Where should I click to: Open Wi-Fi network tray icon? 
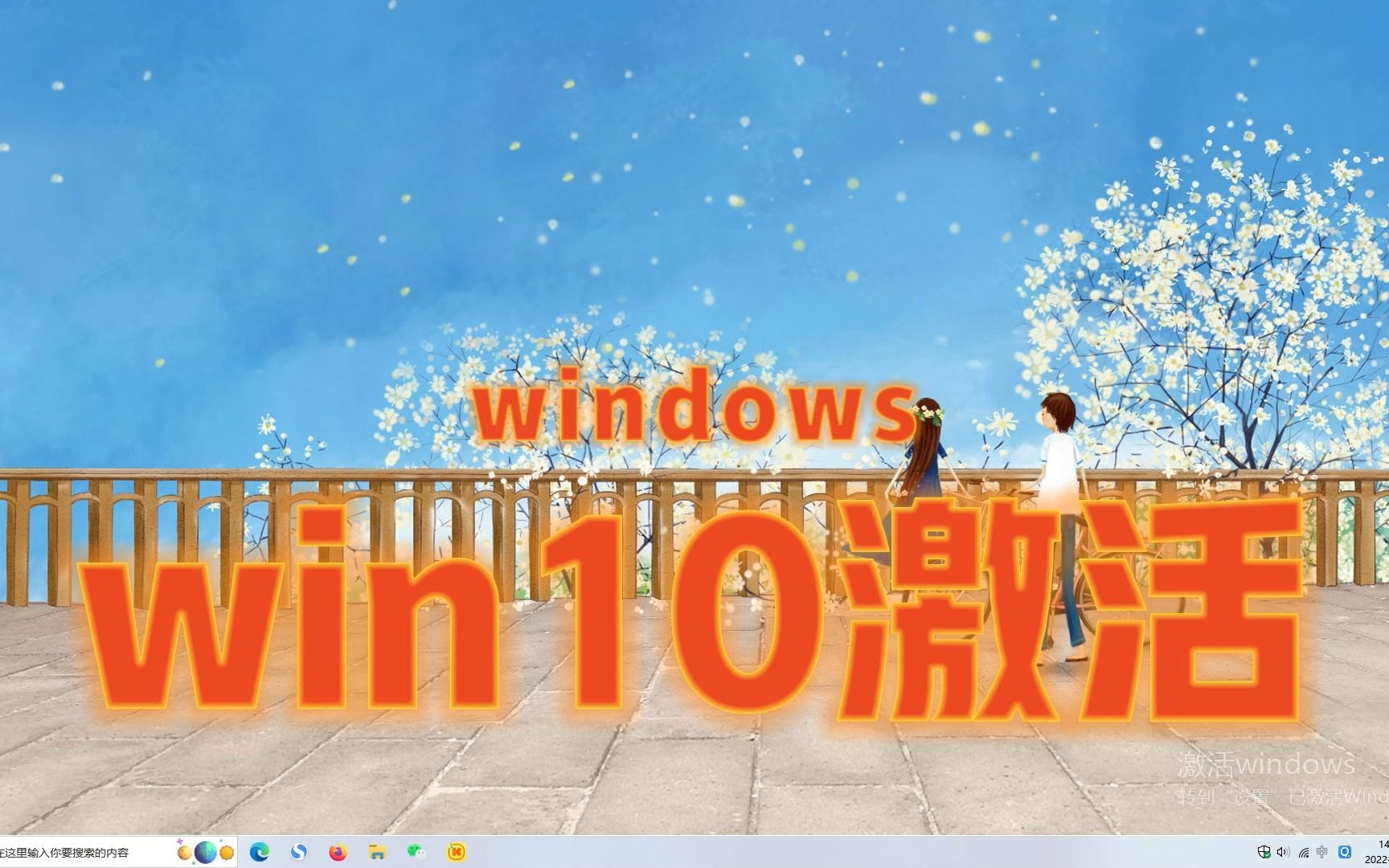[x=1303, y=853]
